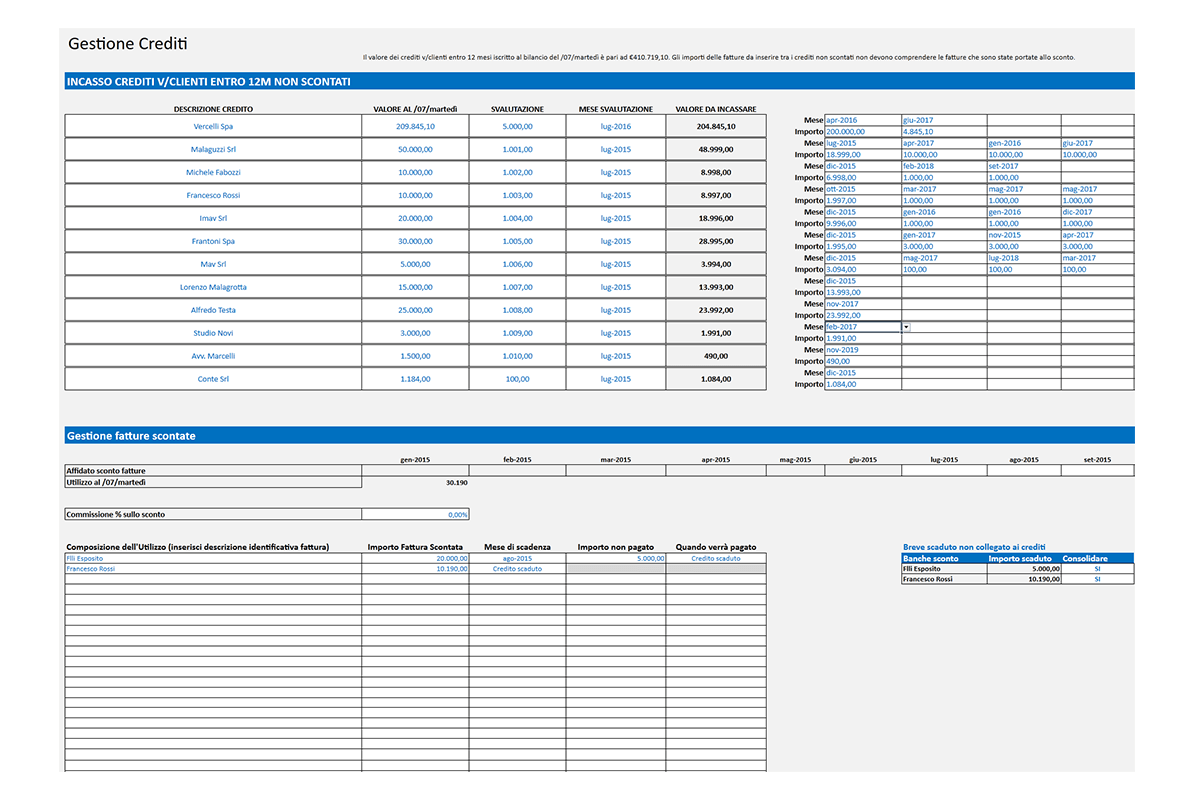Select value 209.845,10 for Vercelli Spa
Viewport: 1193px width, 800px height.
(x=415, y=126)
